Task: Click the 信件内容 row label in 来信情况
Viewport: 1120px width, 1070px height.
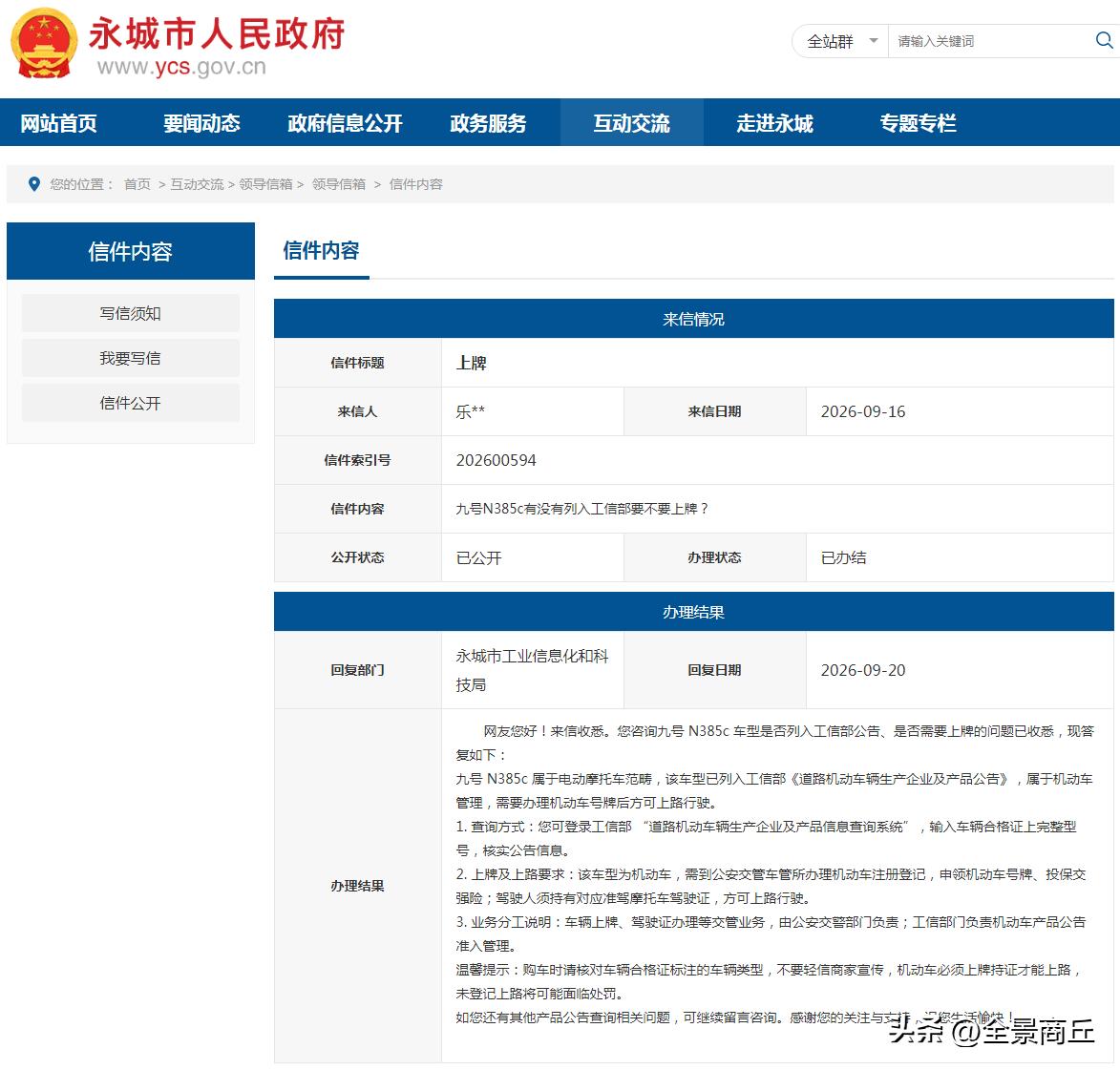Action: click(357, 509)
